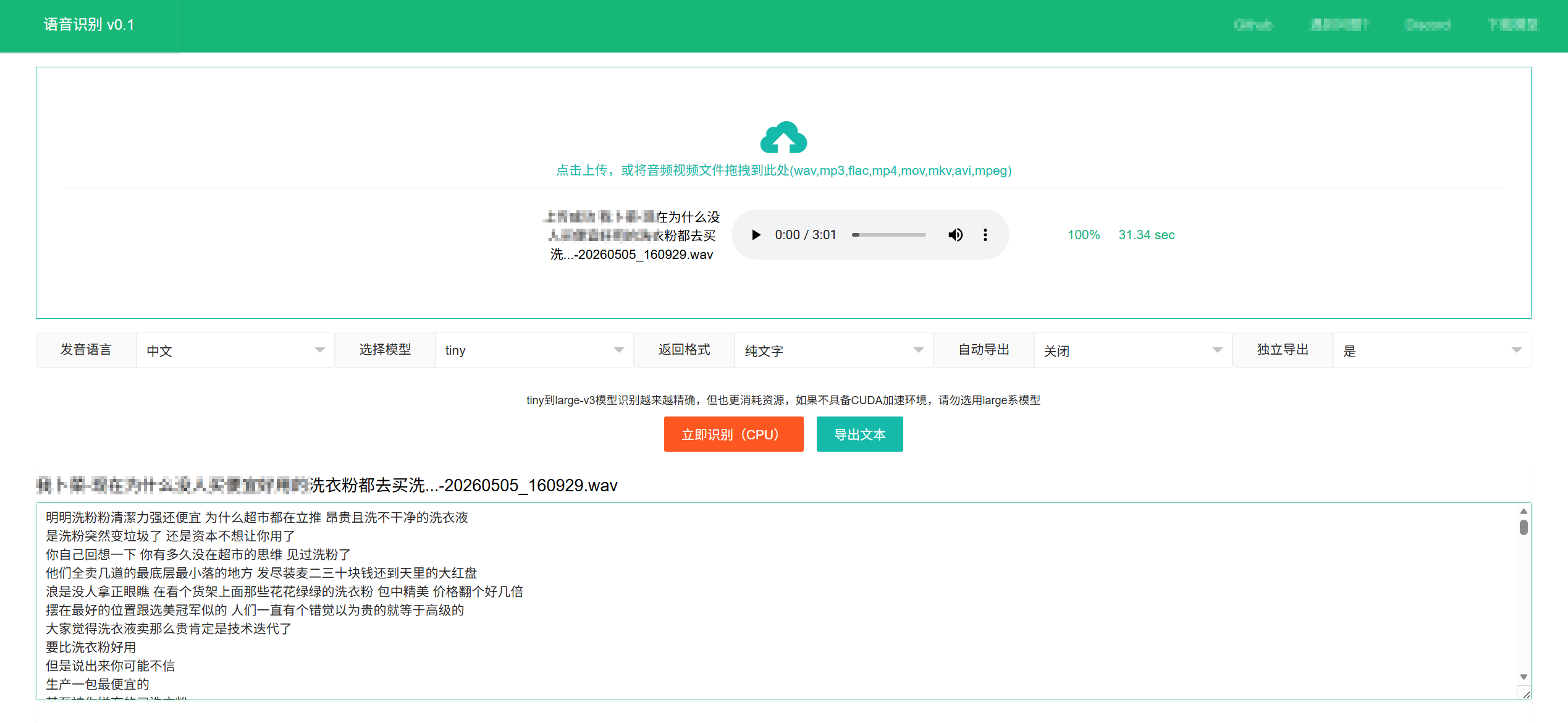The height and width of the screenshot is (723, 1568).
Task: Click the 自动导出 label
Action: [x=984, y=350]
